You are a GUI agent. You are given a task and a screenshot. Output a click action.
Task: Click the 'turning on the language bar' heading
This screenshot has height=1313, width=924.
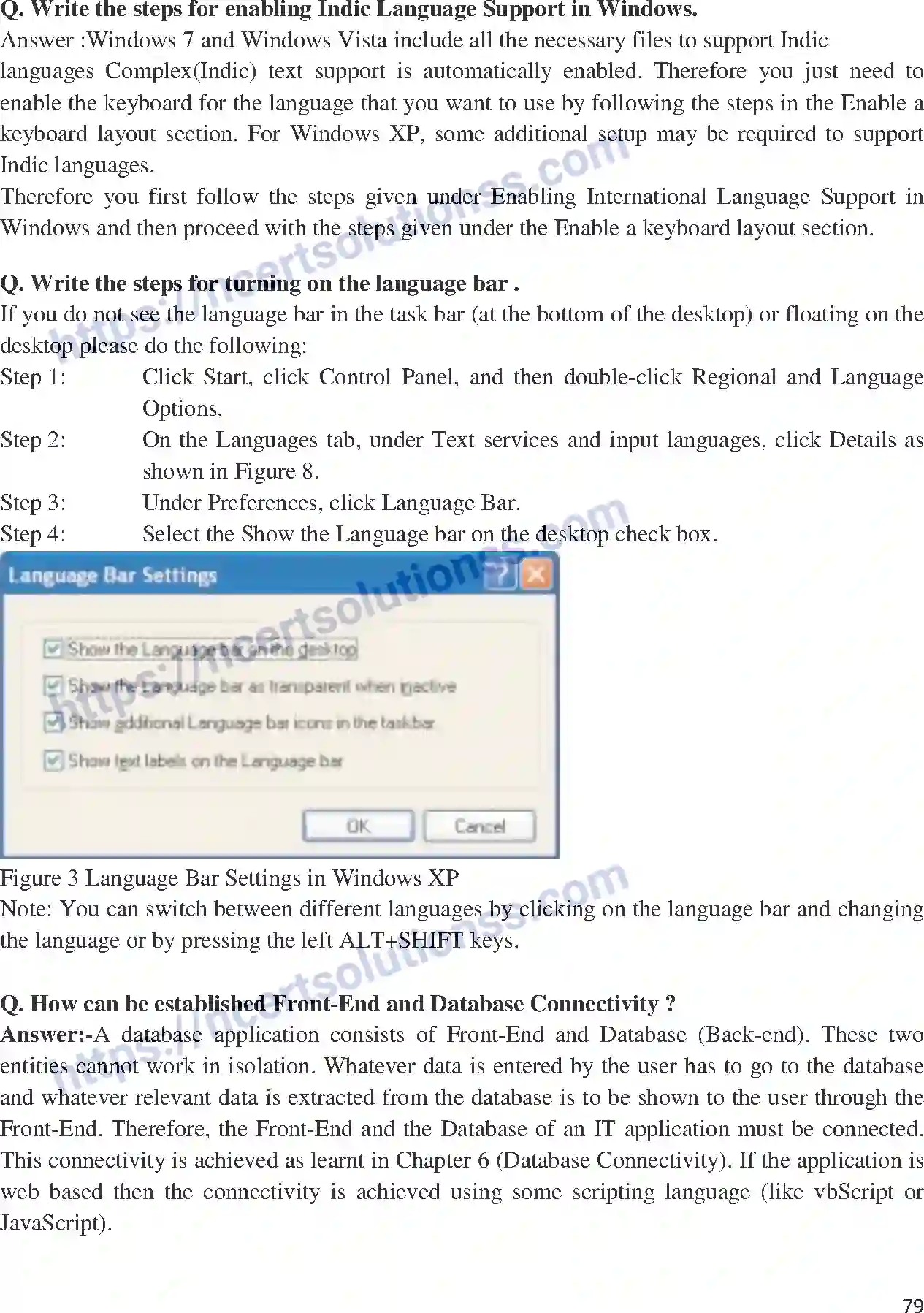point(259,283)
